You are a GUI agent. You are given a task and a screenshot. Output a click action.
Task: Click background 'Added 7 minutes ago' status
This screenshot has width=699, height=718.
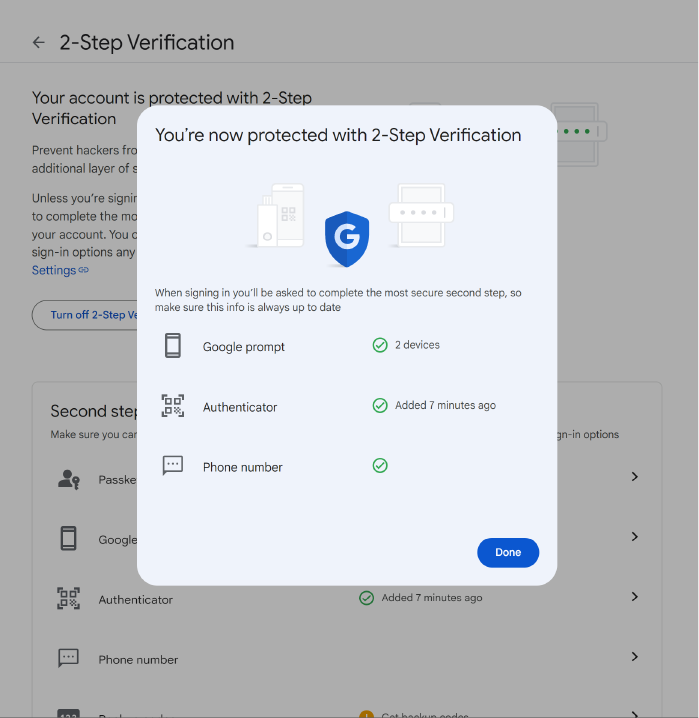(432, 598)
